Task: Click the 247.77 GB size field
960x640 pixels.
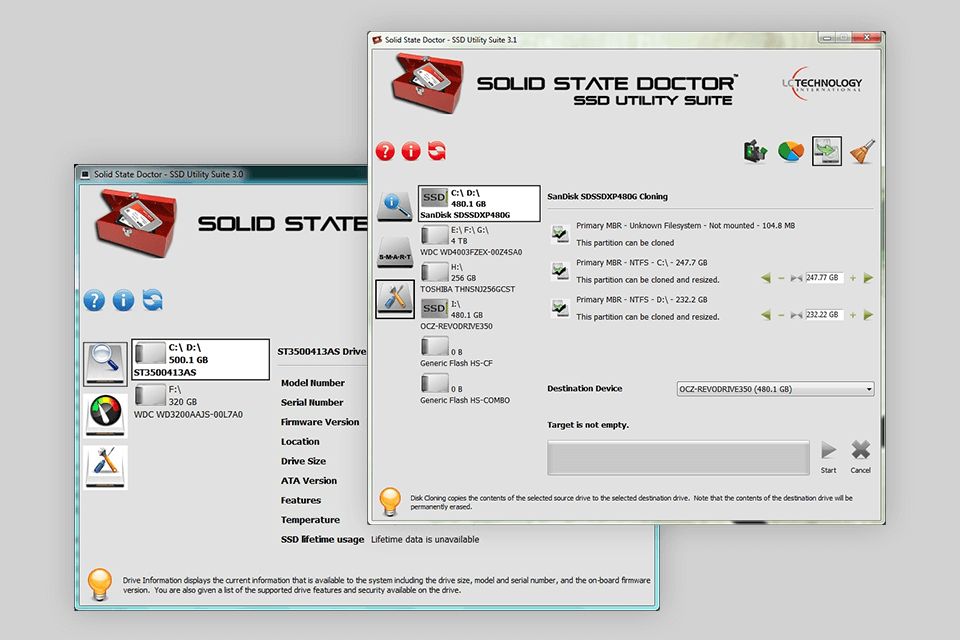Action: coord(824,277)
